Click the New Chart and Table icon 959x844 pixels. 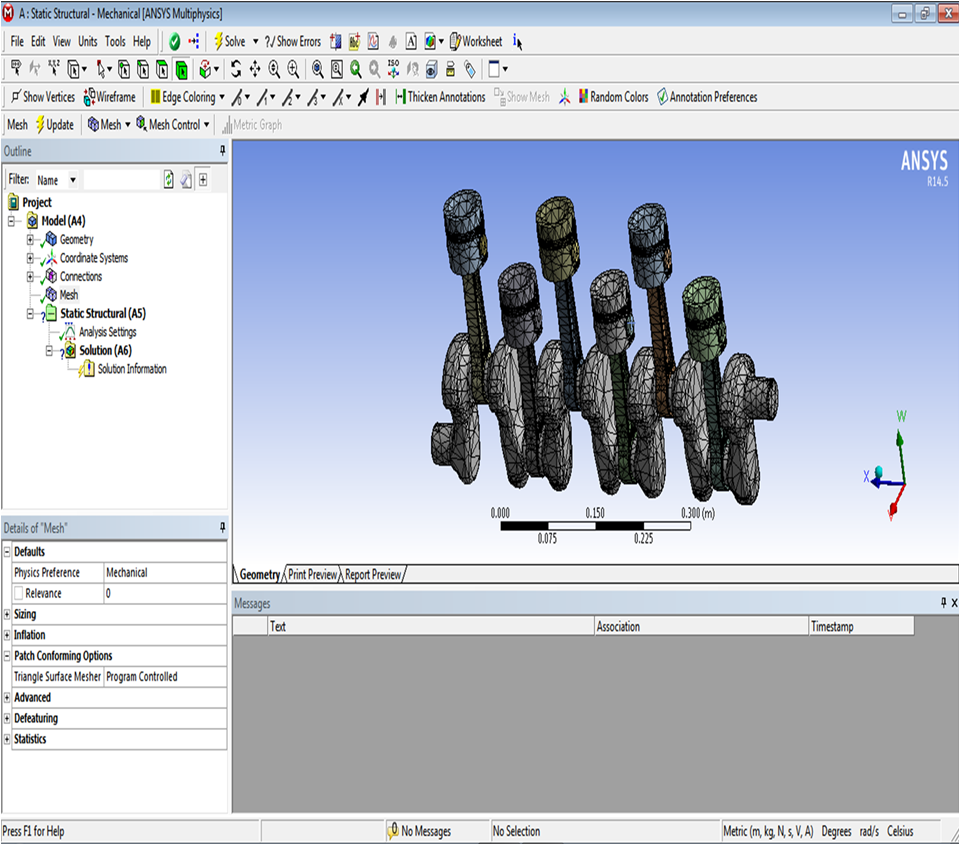pos(373,42)
